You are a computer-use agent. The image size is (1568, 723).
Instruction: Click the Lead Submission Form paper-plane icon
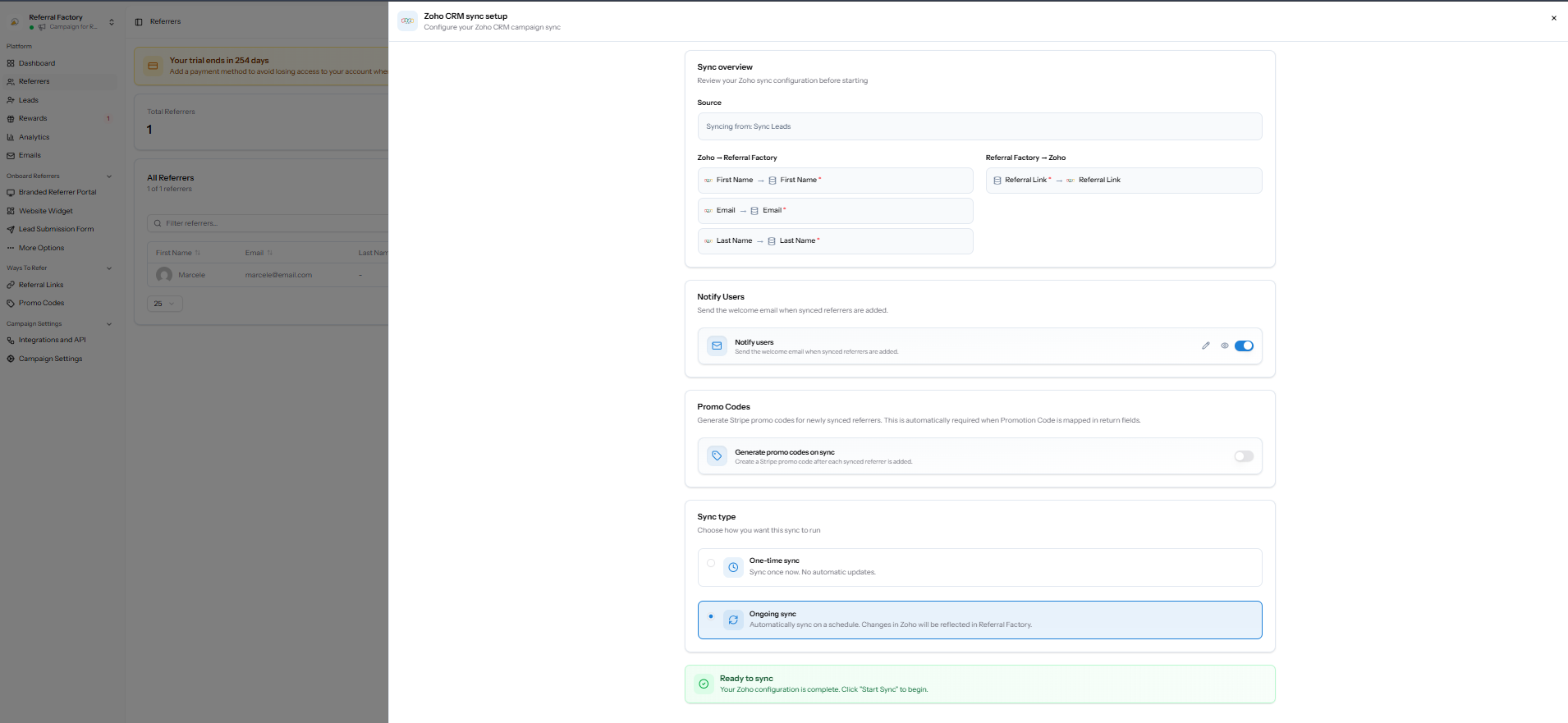[x=11, y=229]
